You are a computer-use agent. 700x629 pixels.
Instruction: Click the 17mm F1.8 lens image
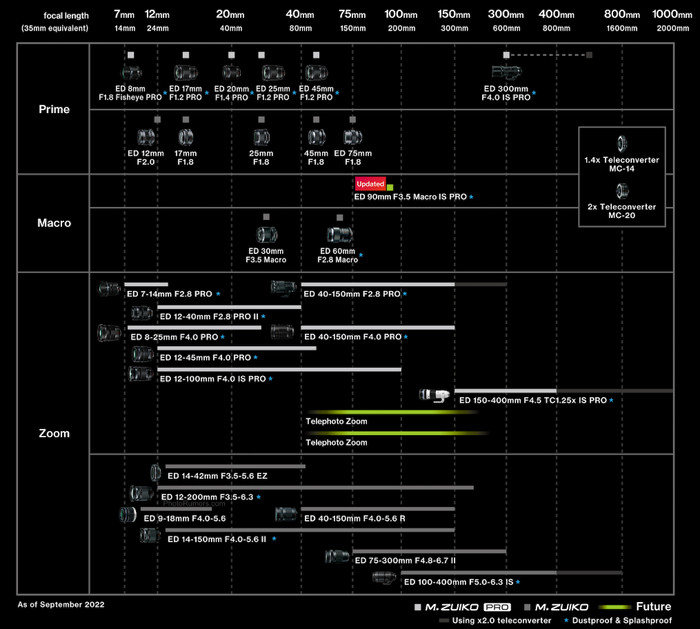(186, 137)
